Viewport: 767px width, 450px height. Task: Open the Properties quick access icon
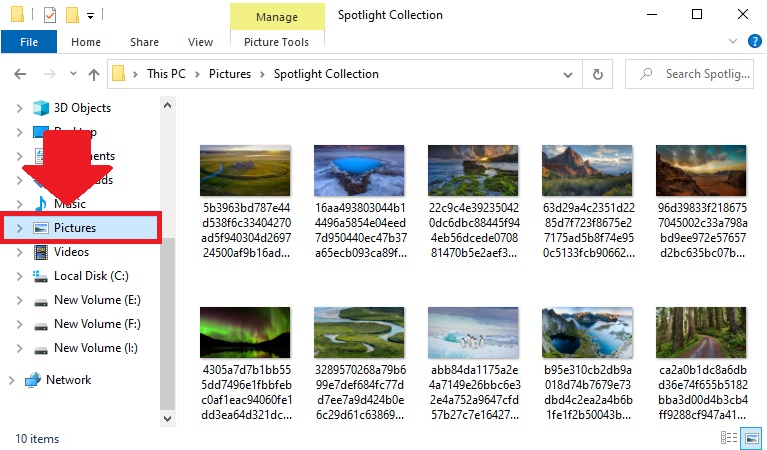(50, 15)
